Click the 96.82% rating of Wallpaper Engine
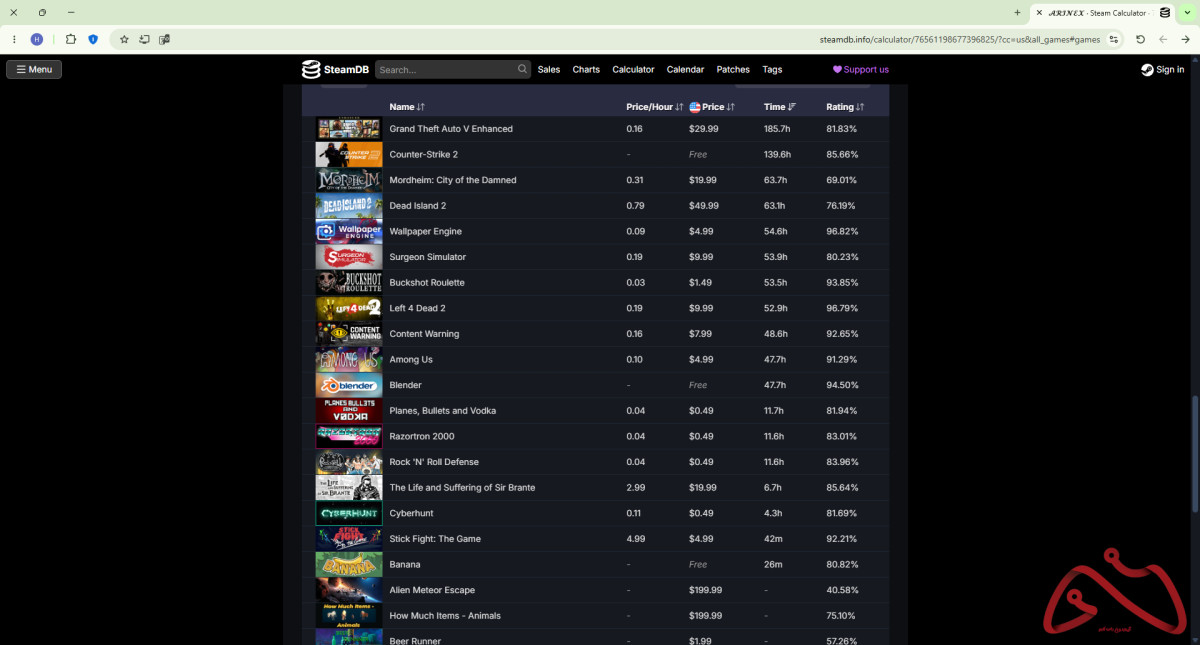Image resolution: width=1200 pixels, height=645 pixels. 842,231
